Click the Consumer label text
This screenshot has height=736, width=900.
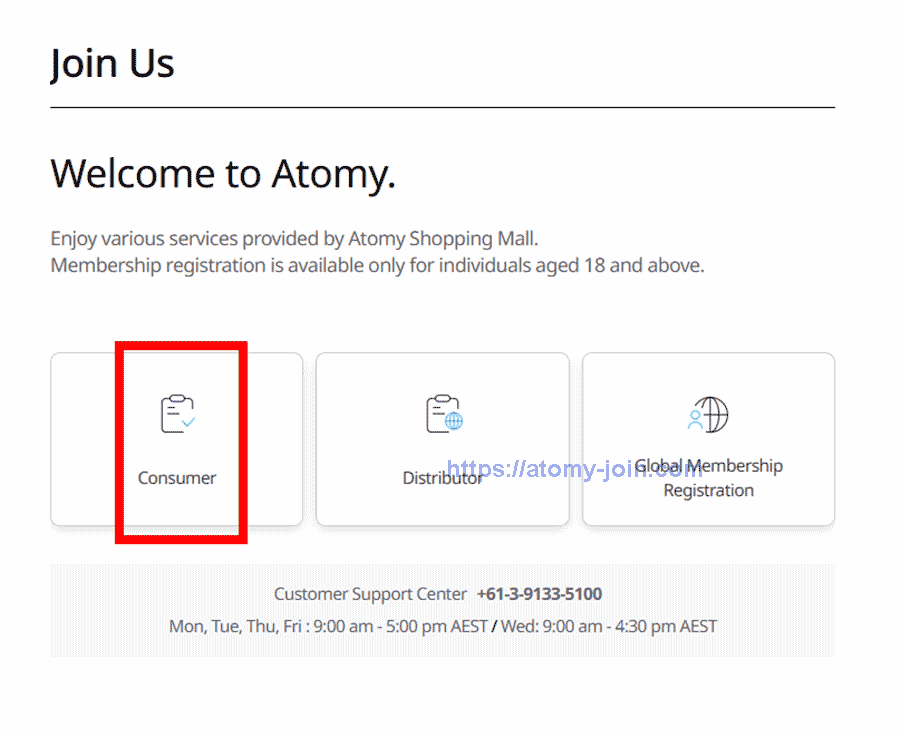(177, 478)
